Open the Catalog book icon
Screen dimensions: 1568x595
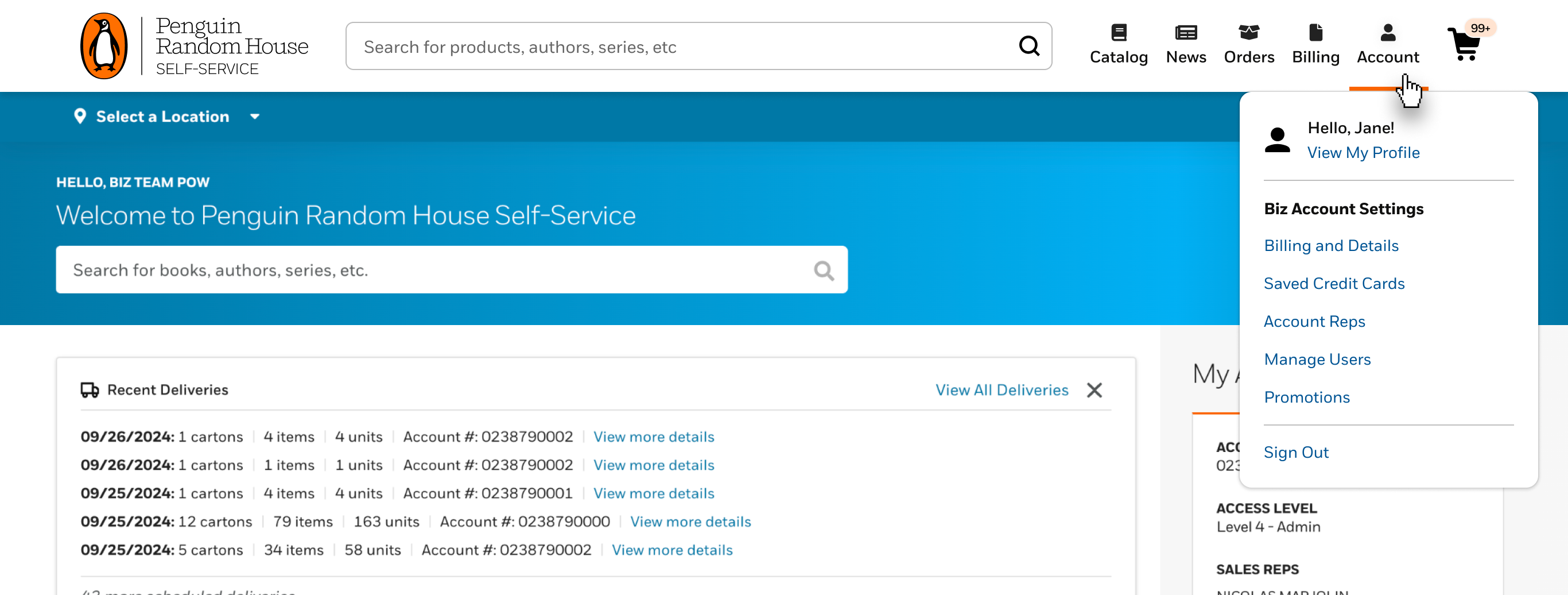coord(1118,32)
